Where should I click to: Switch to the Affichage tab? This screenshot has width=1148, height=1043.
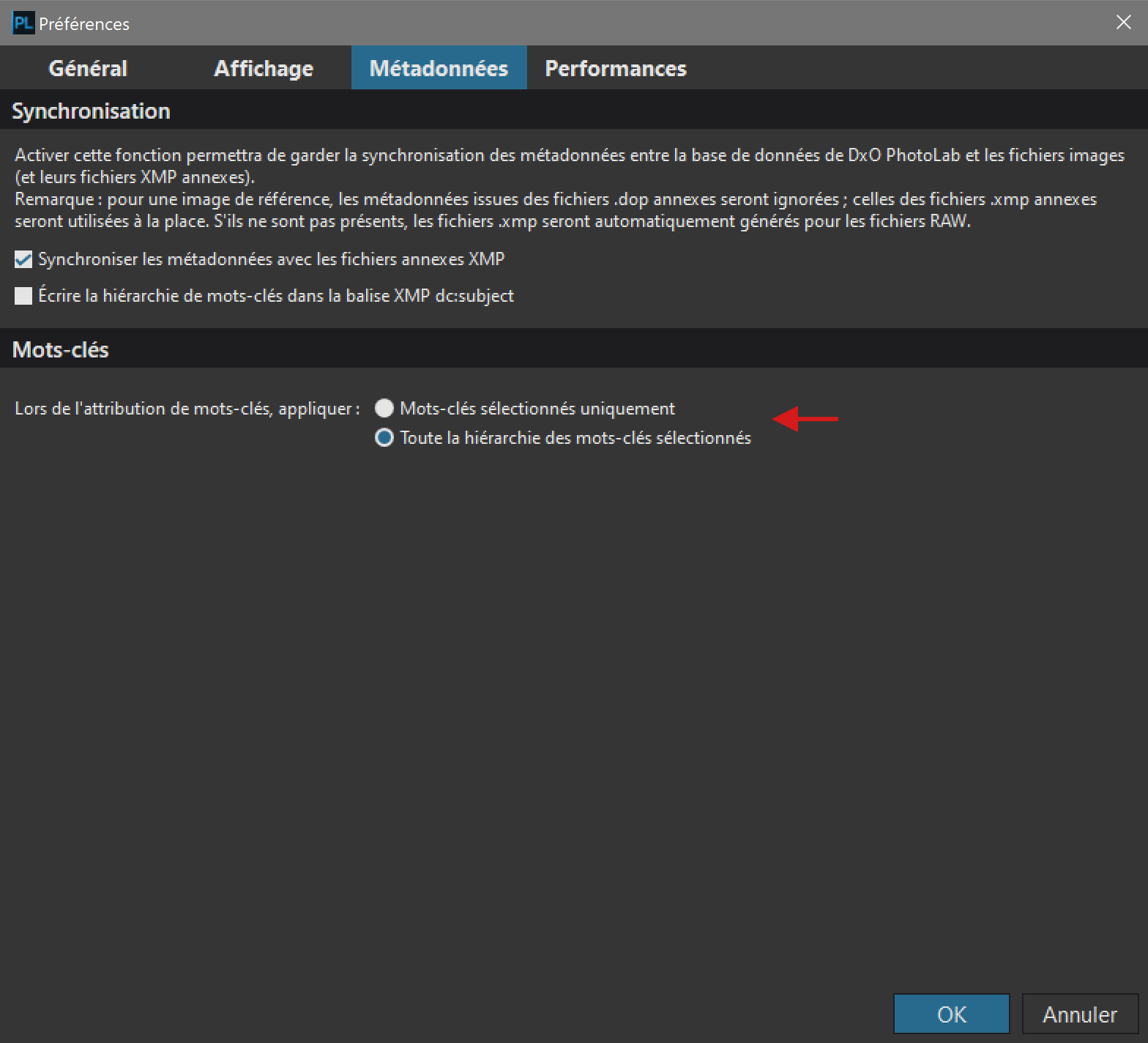click(x=264, y=68)
